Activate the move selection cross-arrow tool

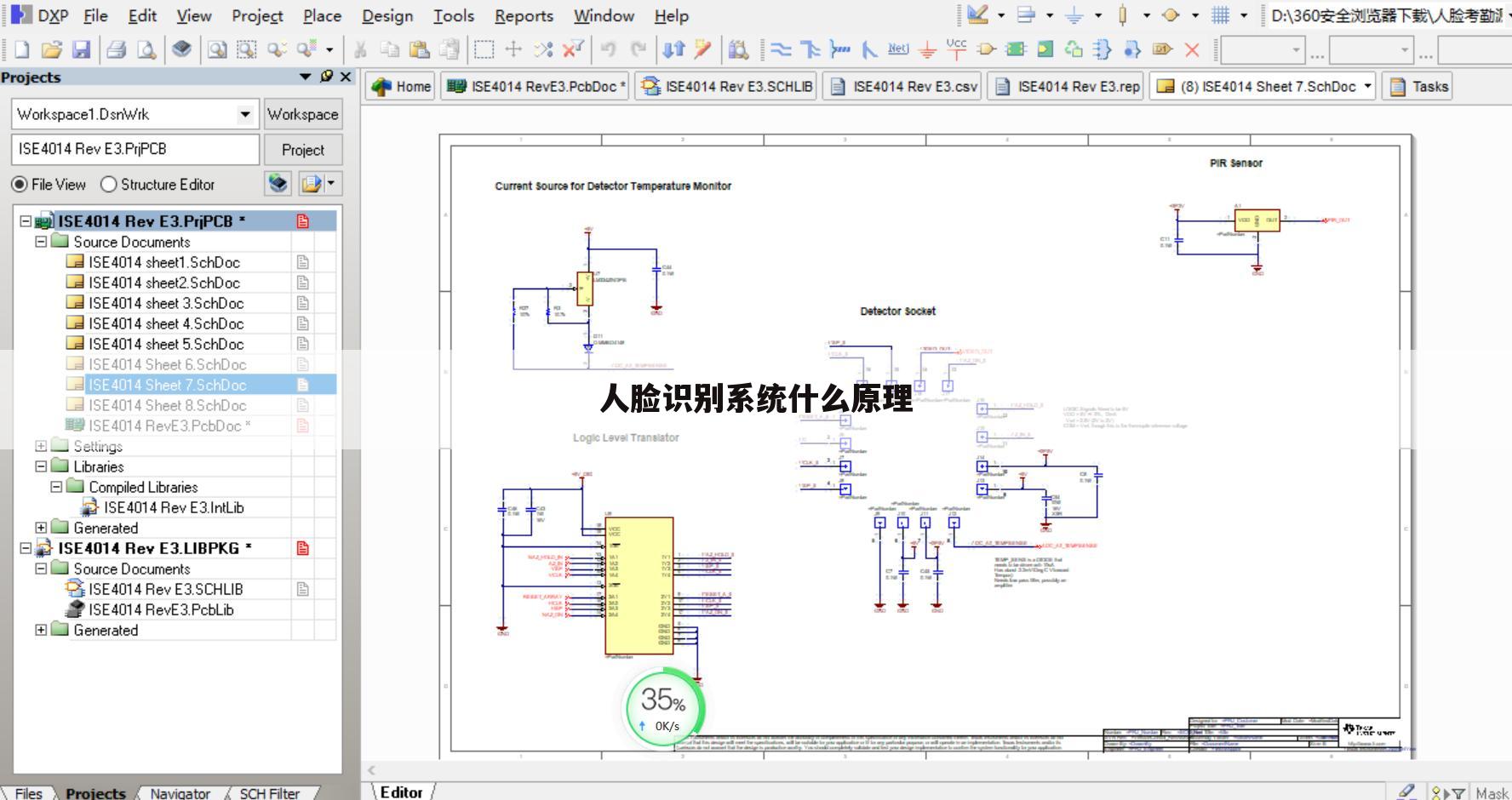513,50
